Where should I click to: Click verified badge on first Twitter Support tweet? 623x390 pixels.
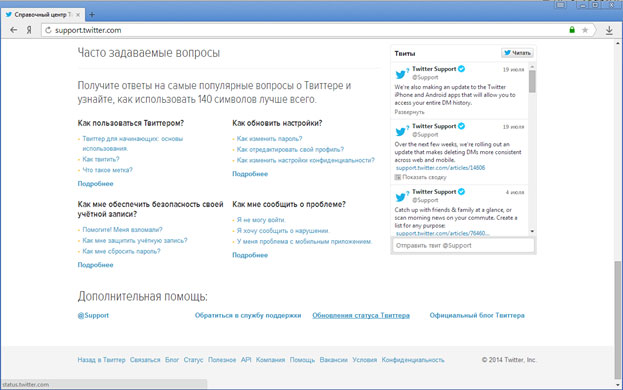(461, 69)
